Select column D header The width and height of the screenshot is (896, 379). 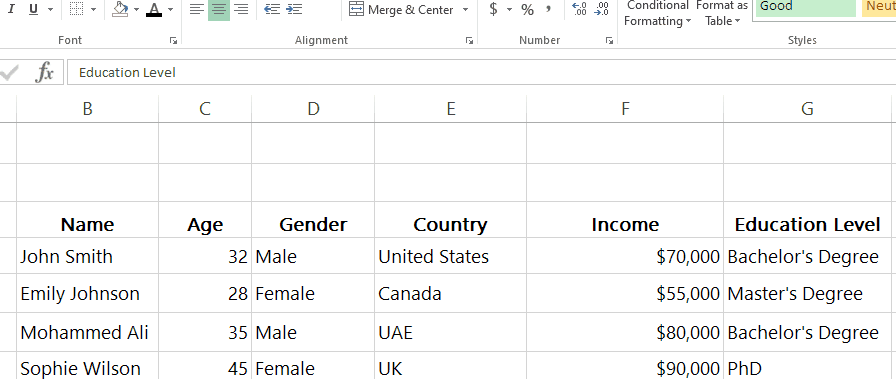[x=313, y=109]
